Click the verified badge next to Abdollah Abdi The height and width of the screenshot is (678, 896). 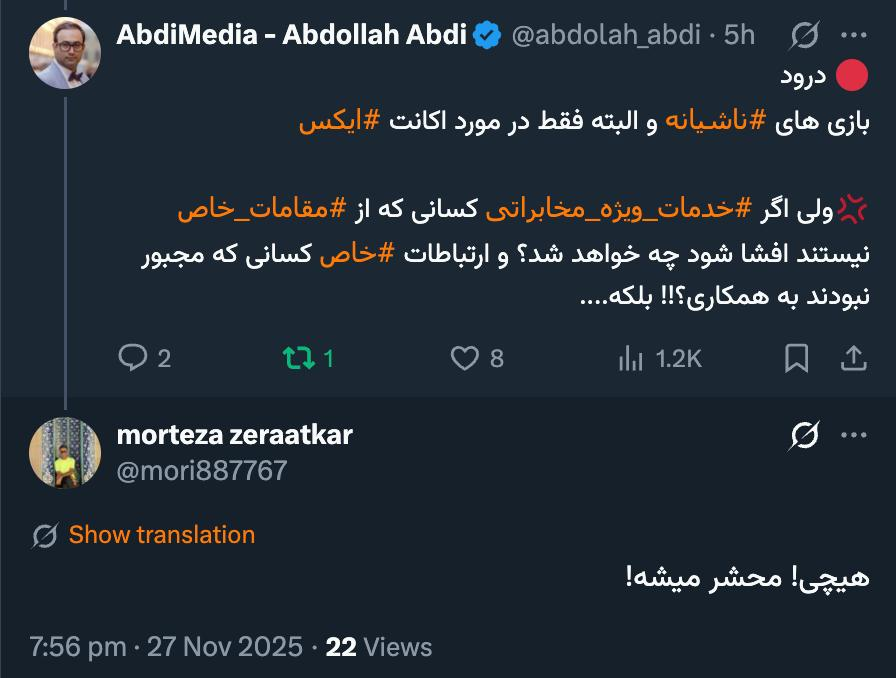(x=487, y=36)
